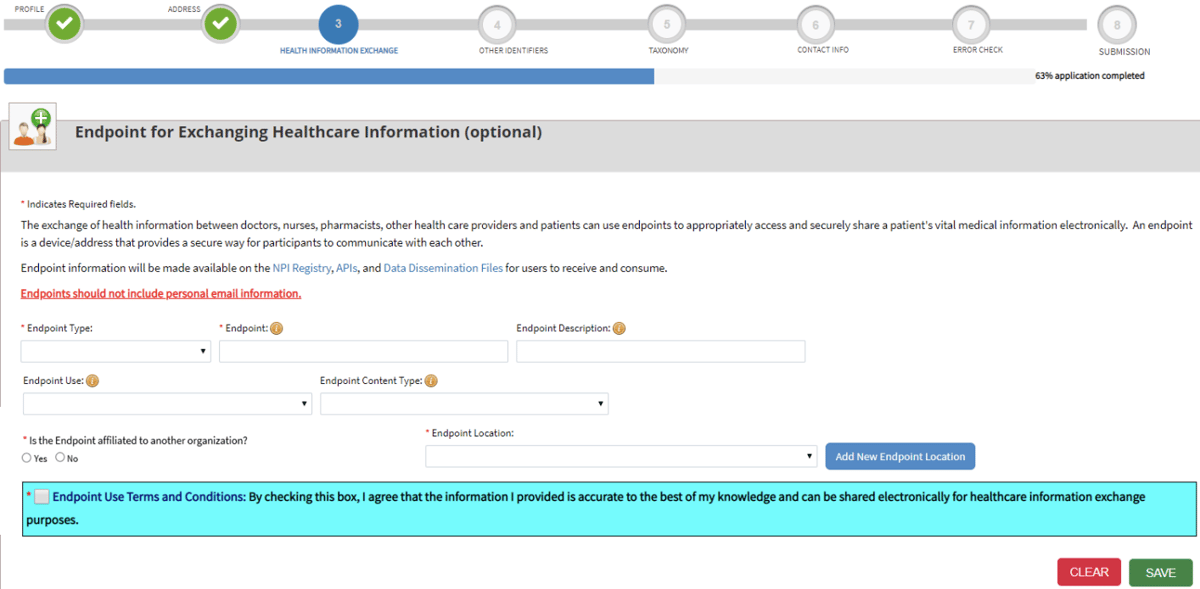Expand the Endpoint Use dropdown
Viewport: 1200px width, 589px height.
tap(167, 403)
